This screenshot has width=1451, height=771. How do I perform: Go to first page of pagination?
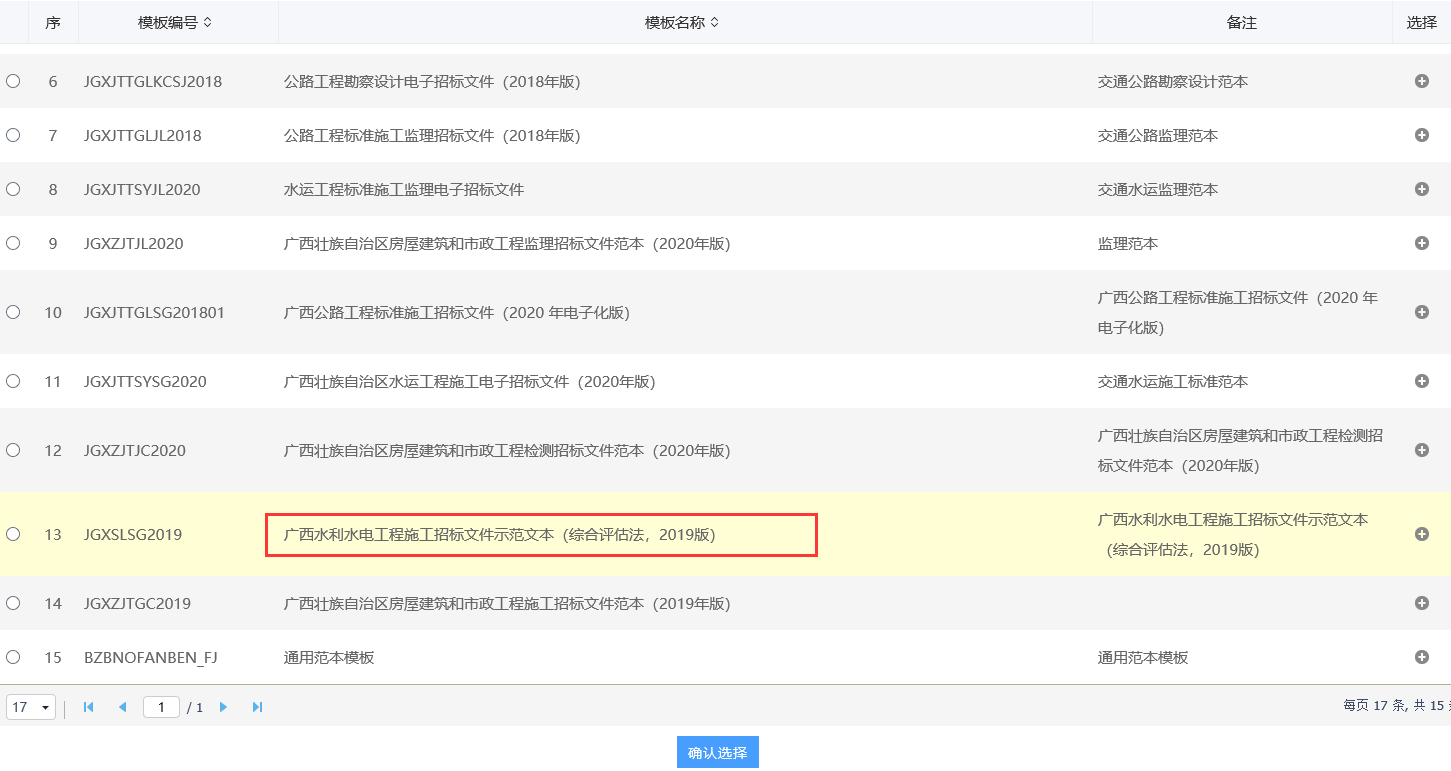click(88, 707)
